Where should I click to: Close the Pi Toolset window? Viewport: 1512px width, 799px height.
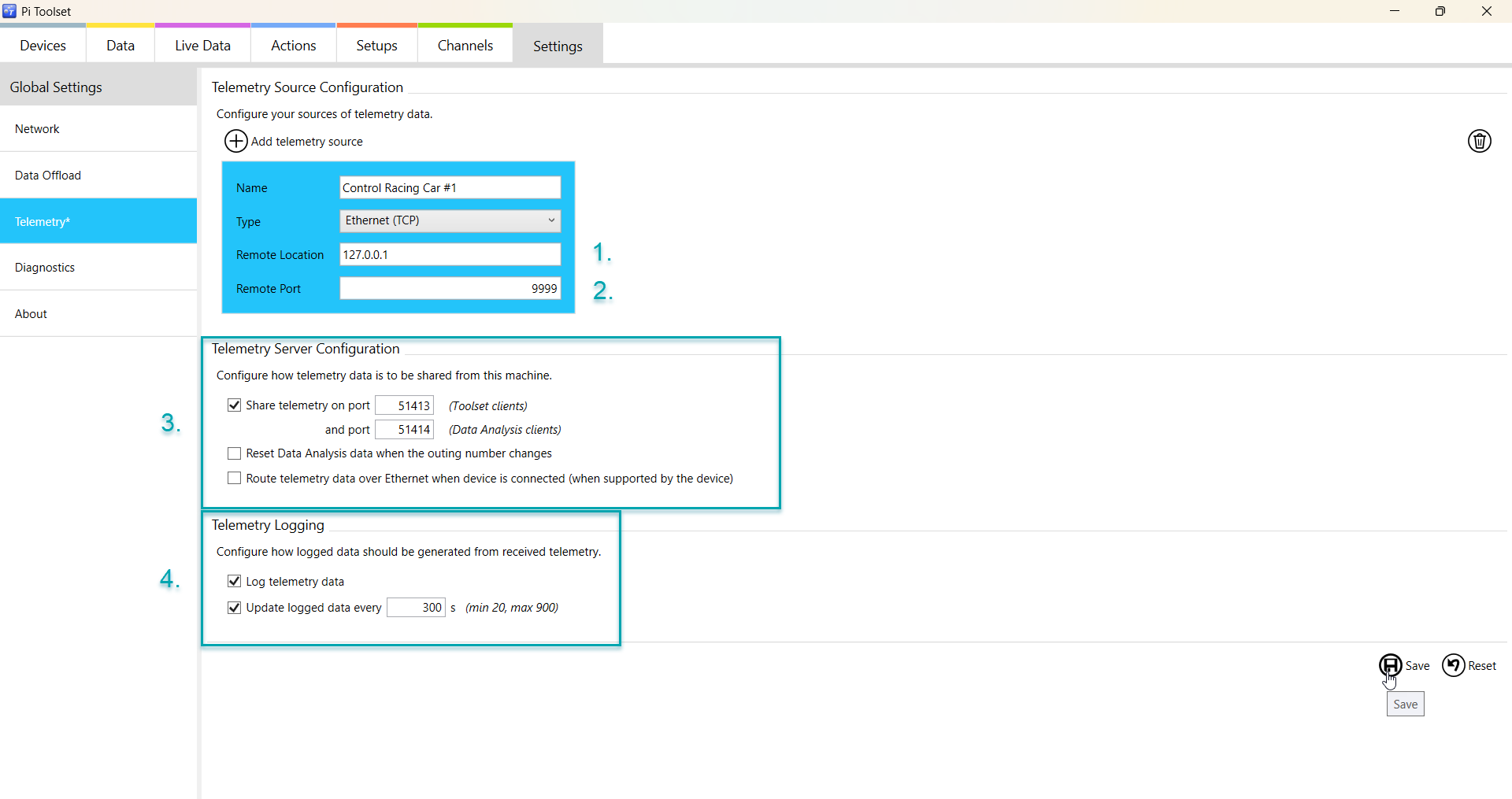point(1487,11)
